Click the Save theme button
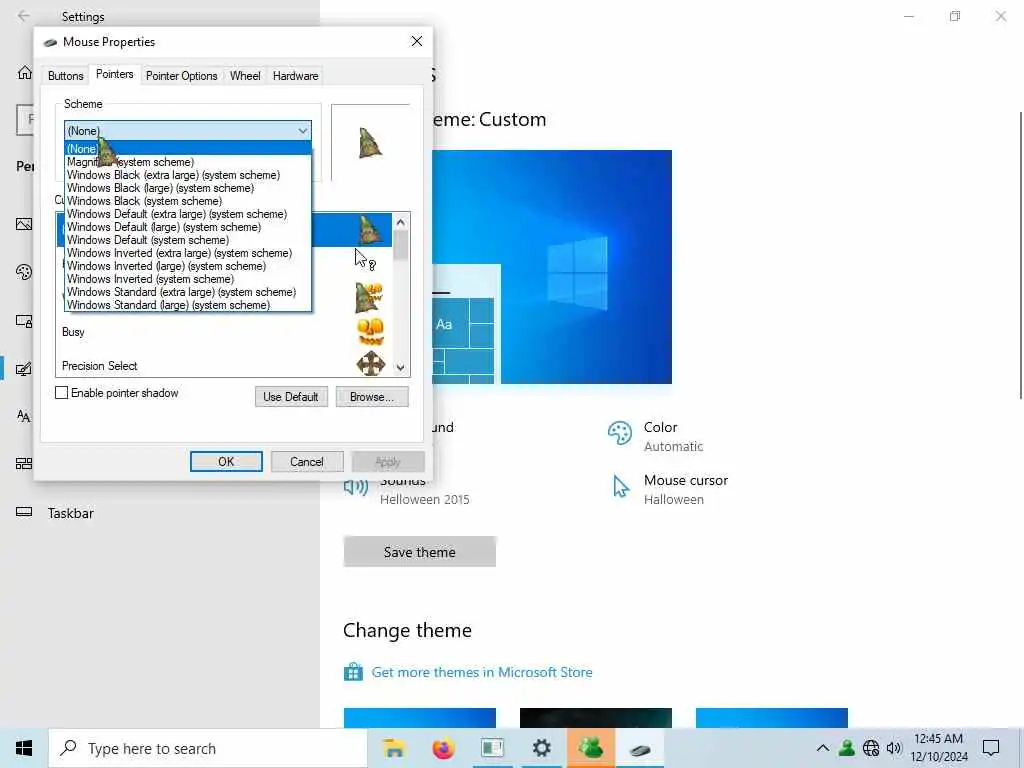Image resolution: width=1024 pixels, height=768 pixels. coord(419,552)
